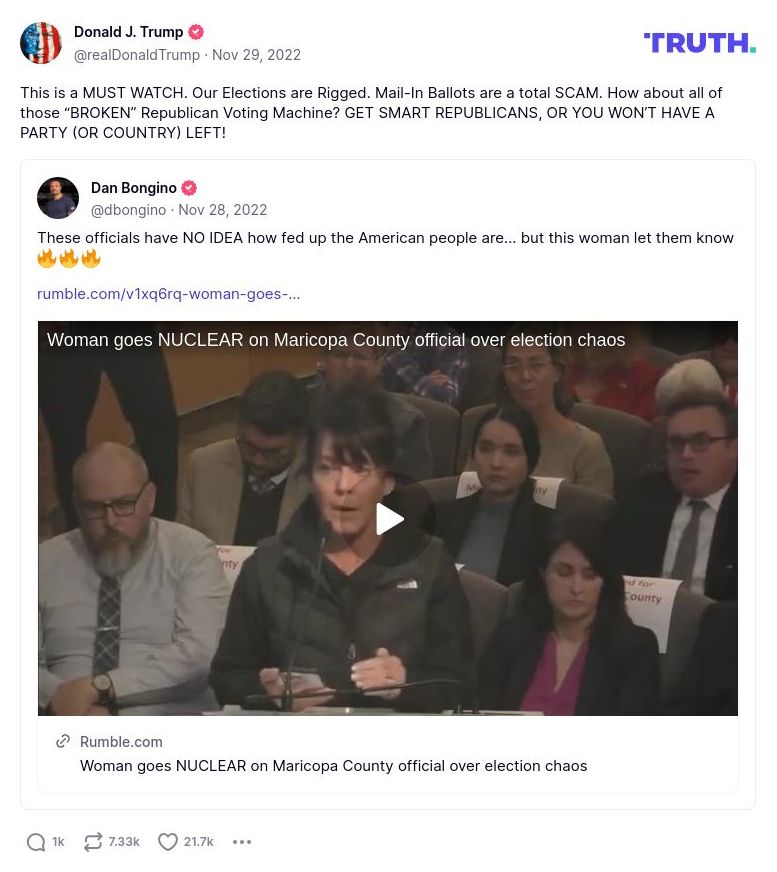The image size is (777, 872).
Task: Open the @realDonaldTrump handle
Action: 137,55
